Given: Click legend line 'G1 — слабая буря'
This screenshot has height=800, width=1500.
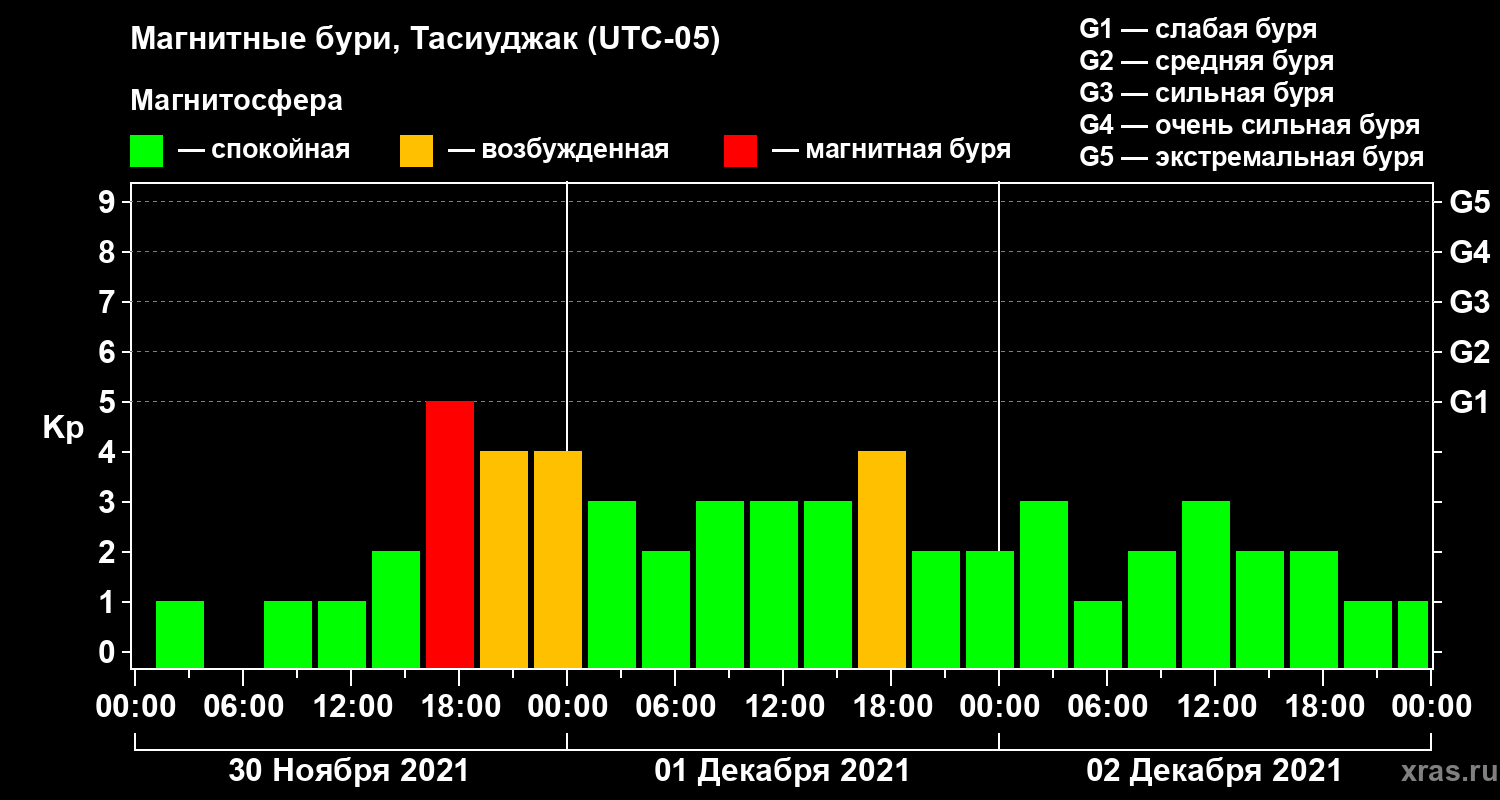Looking at the screenshot, I should 1198,28.
